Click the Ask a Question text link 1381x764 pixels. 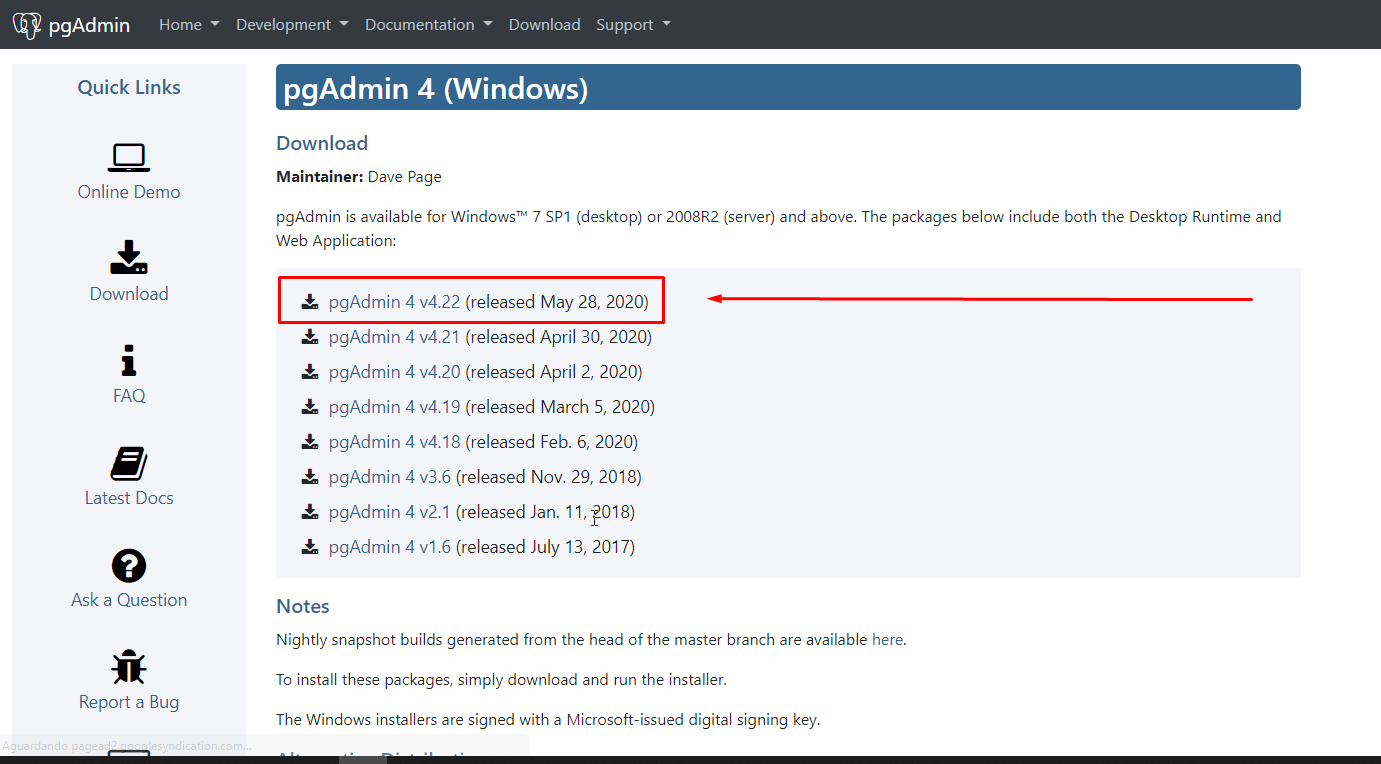click(129, 600)
